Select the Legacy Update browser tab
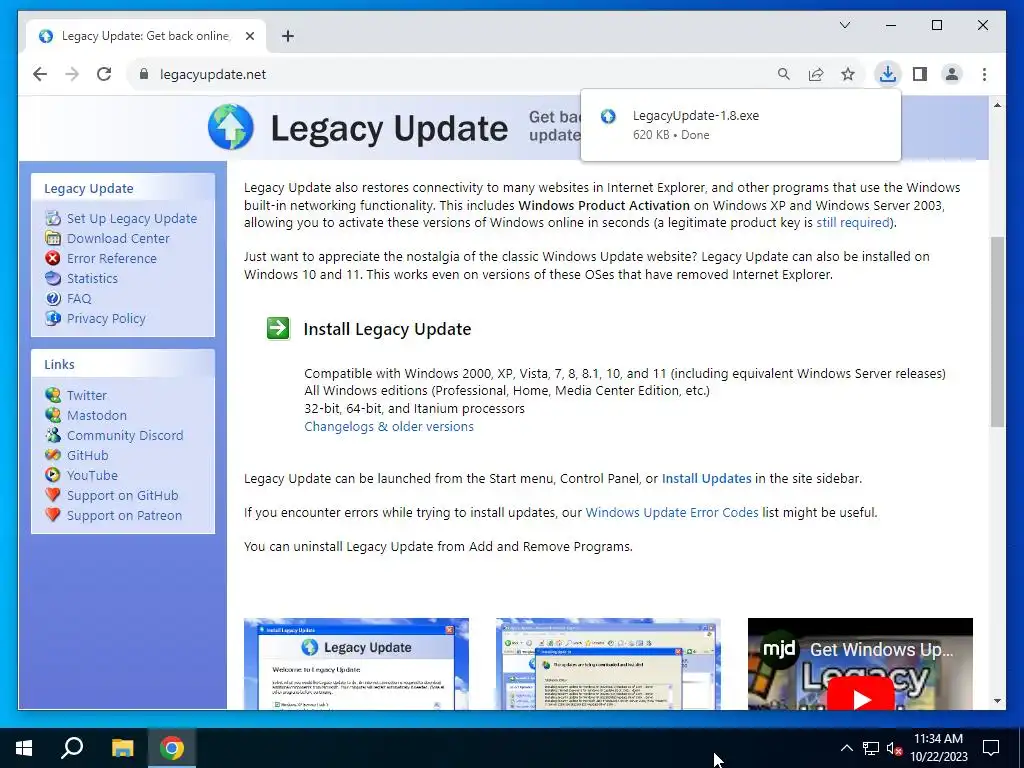The image size is (1024, 768). pos(146,36)
